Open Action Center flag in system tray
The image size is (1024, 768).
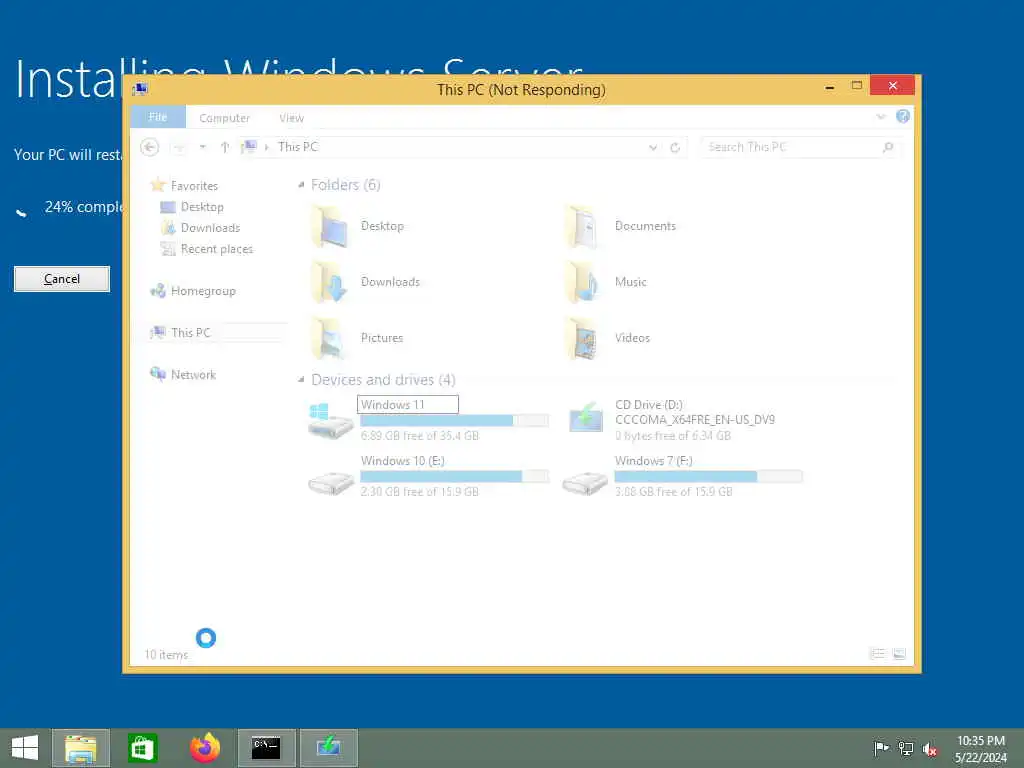pos(881,748)
